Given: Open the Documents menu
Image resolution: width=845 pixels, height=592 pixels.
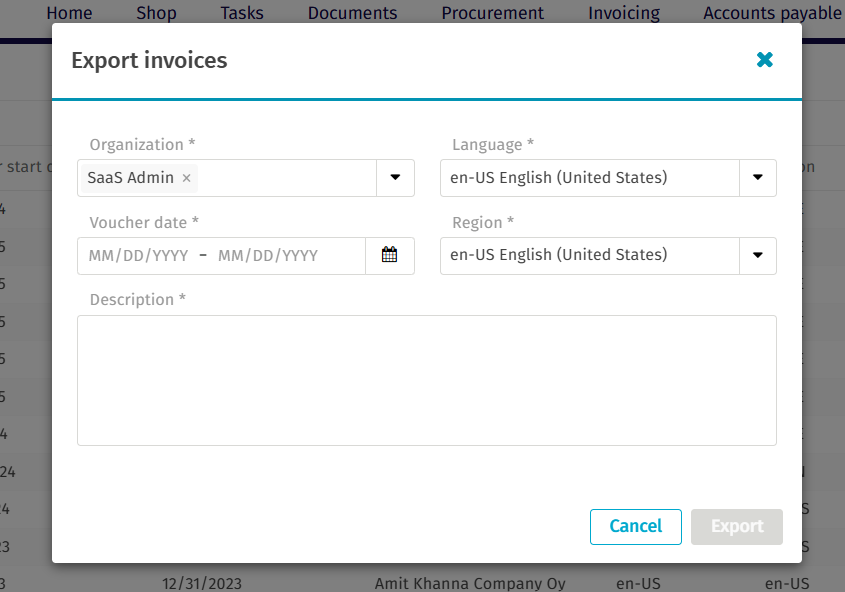Looking at the screenshot, I should pyautogui.click(x=352, y=13).
